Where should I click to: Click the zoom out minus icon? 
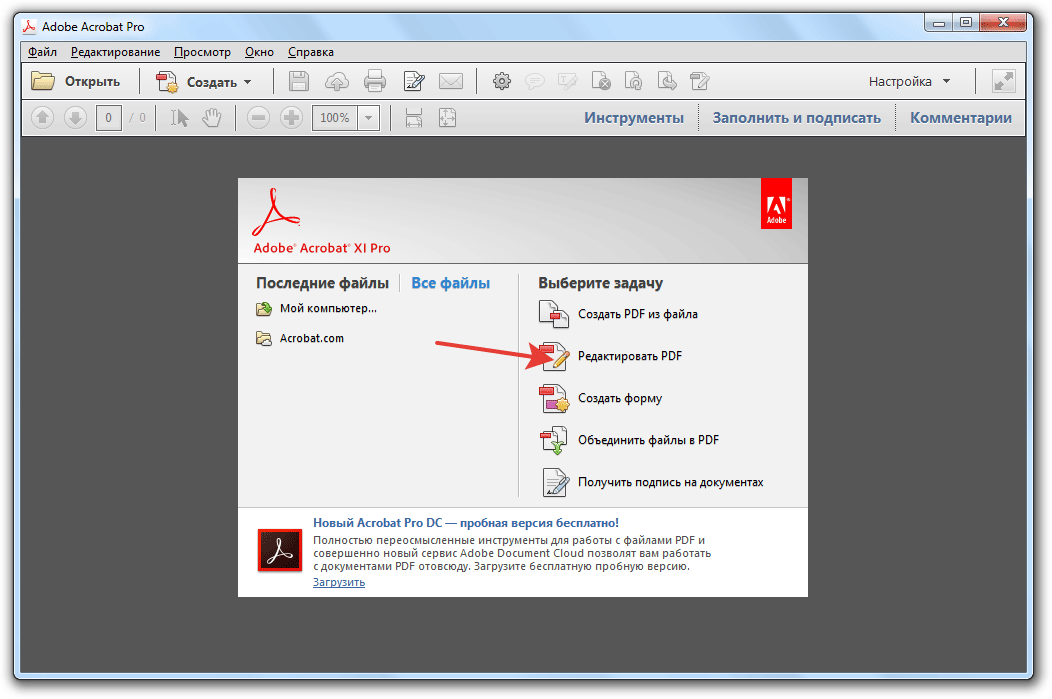click(x=258, y=118)
